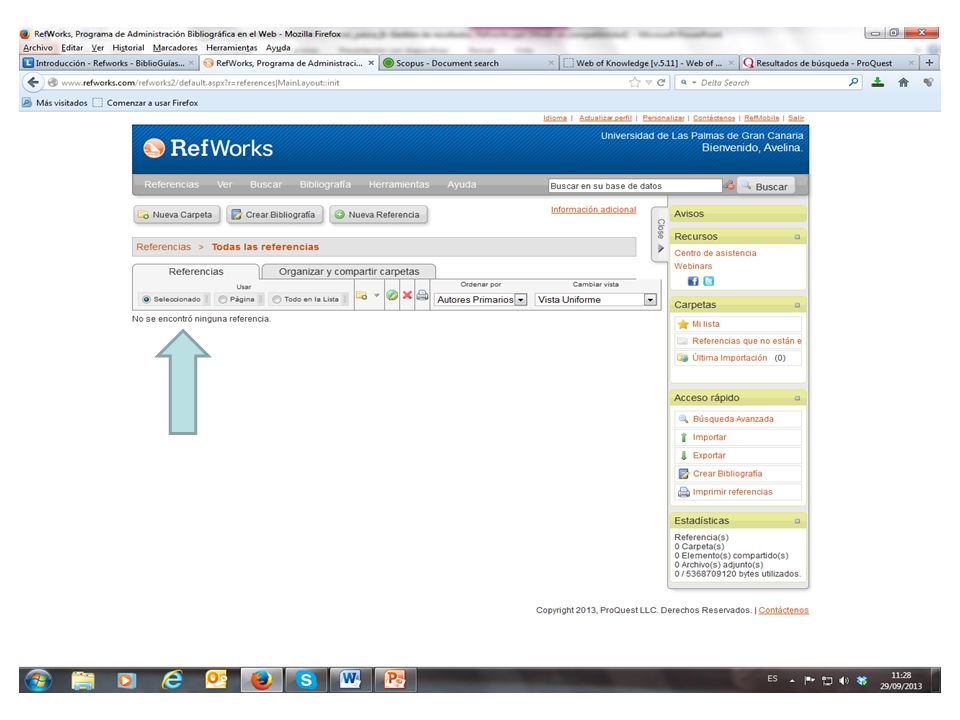This screenshot has width=960, height=720.
Task: Open the search engine selector dropdown
Action: (688, 82)
